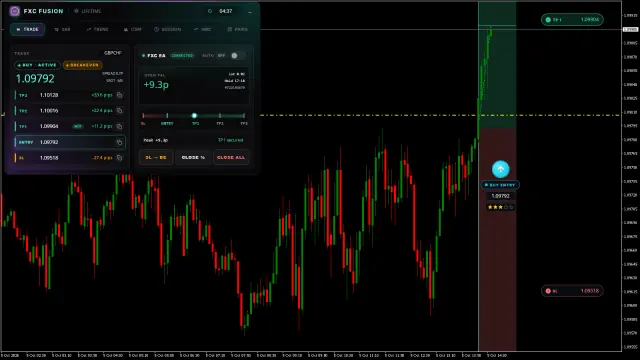Click the TP1 secured status text

[x=230, y=140]
